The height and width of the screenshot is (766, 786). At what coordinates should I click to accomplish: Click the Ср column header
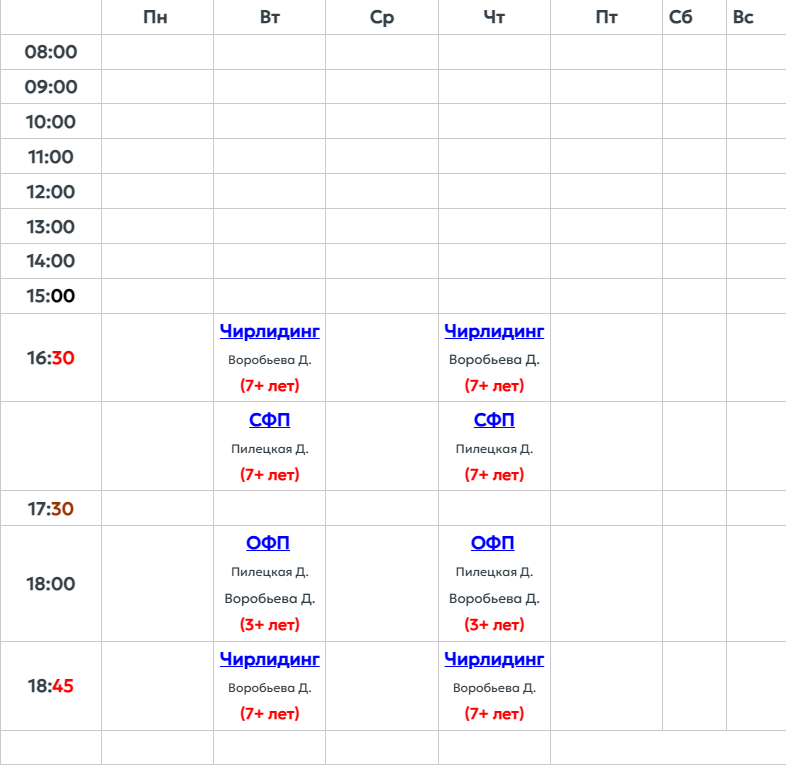[382, 17]
